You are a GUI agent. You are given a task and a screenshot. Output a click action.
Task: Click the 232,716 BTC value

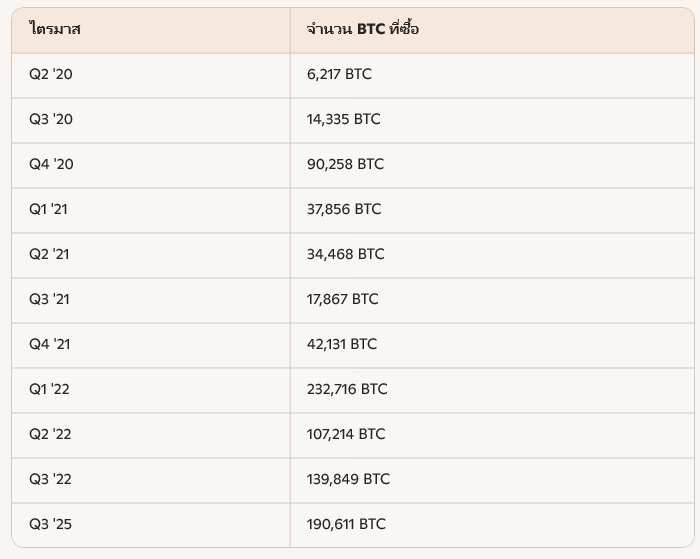tap(347, 389)
